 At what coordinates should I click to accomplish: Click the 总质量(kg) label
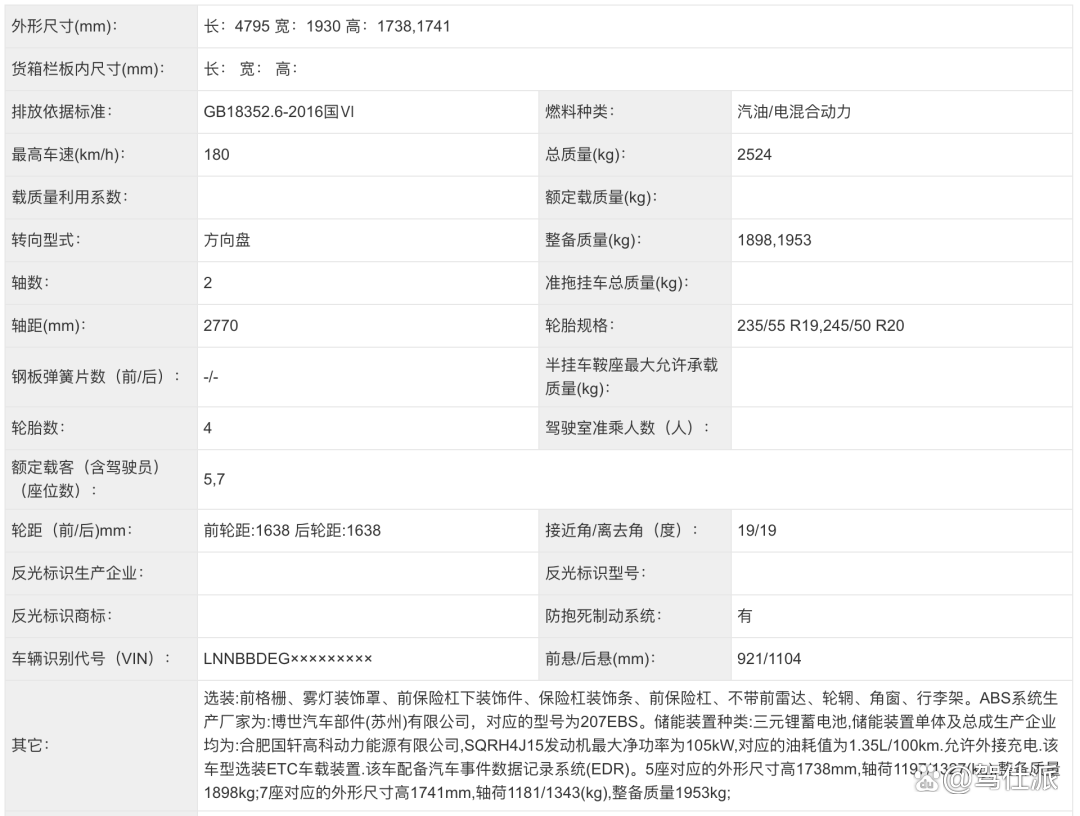(x=585, y=154)
